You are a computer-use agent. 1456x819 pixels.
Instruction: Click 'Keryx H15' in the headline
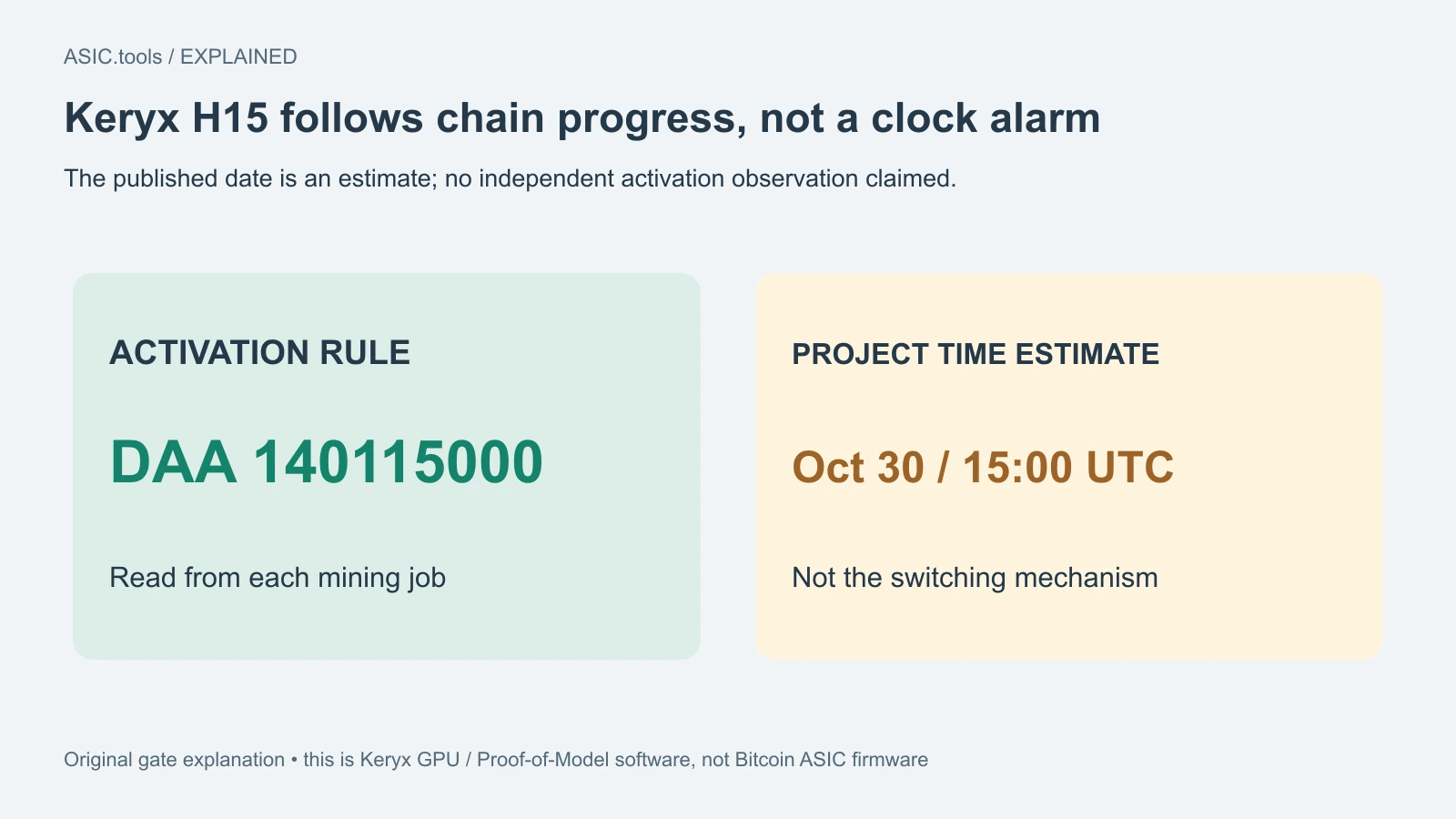click(167, 119)
